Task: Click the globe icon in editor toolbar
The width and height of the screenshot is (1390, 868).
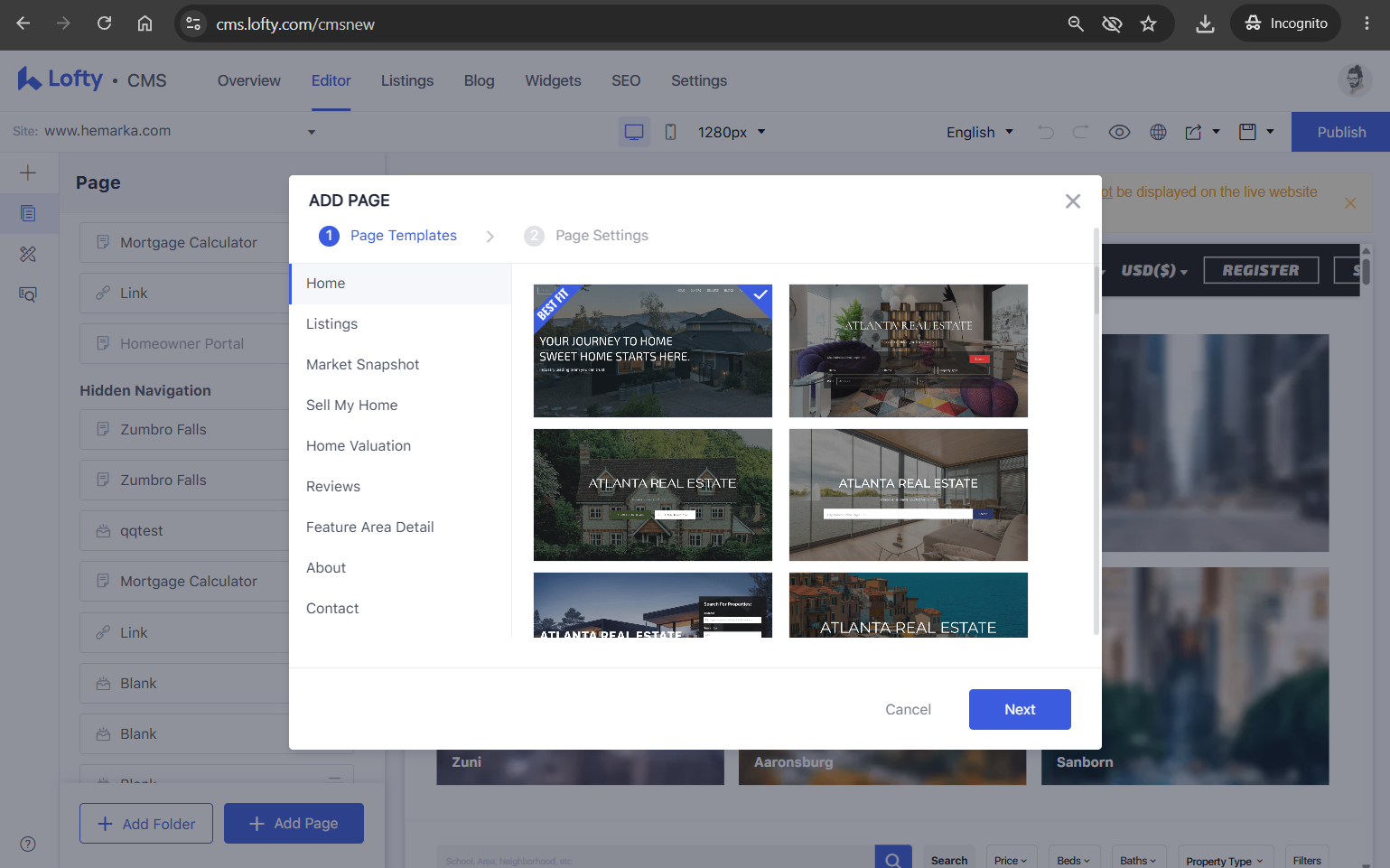Action: click(x=1158, y=132)
